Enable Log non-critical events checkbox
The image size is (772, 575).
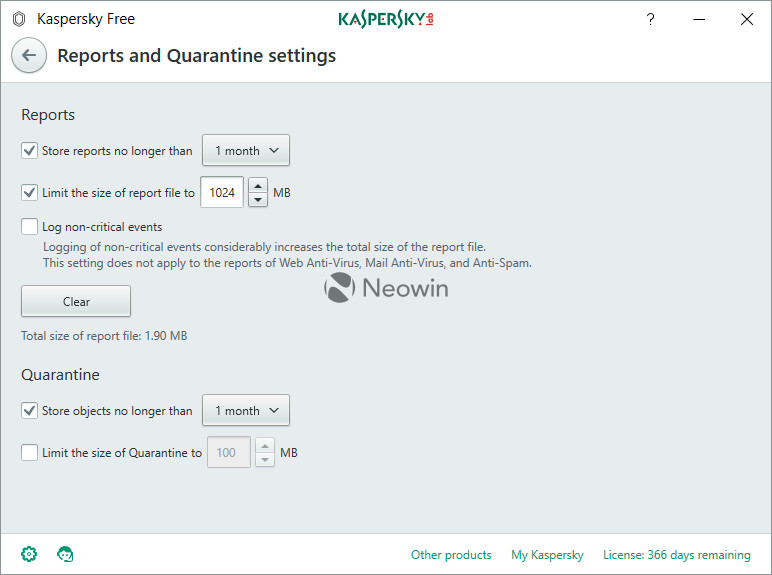(30, 226)
